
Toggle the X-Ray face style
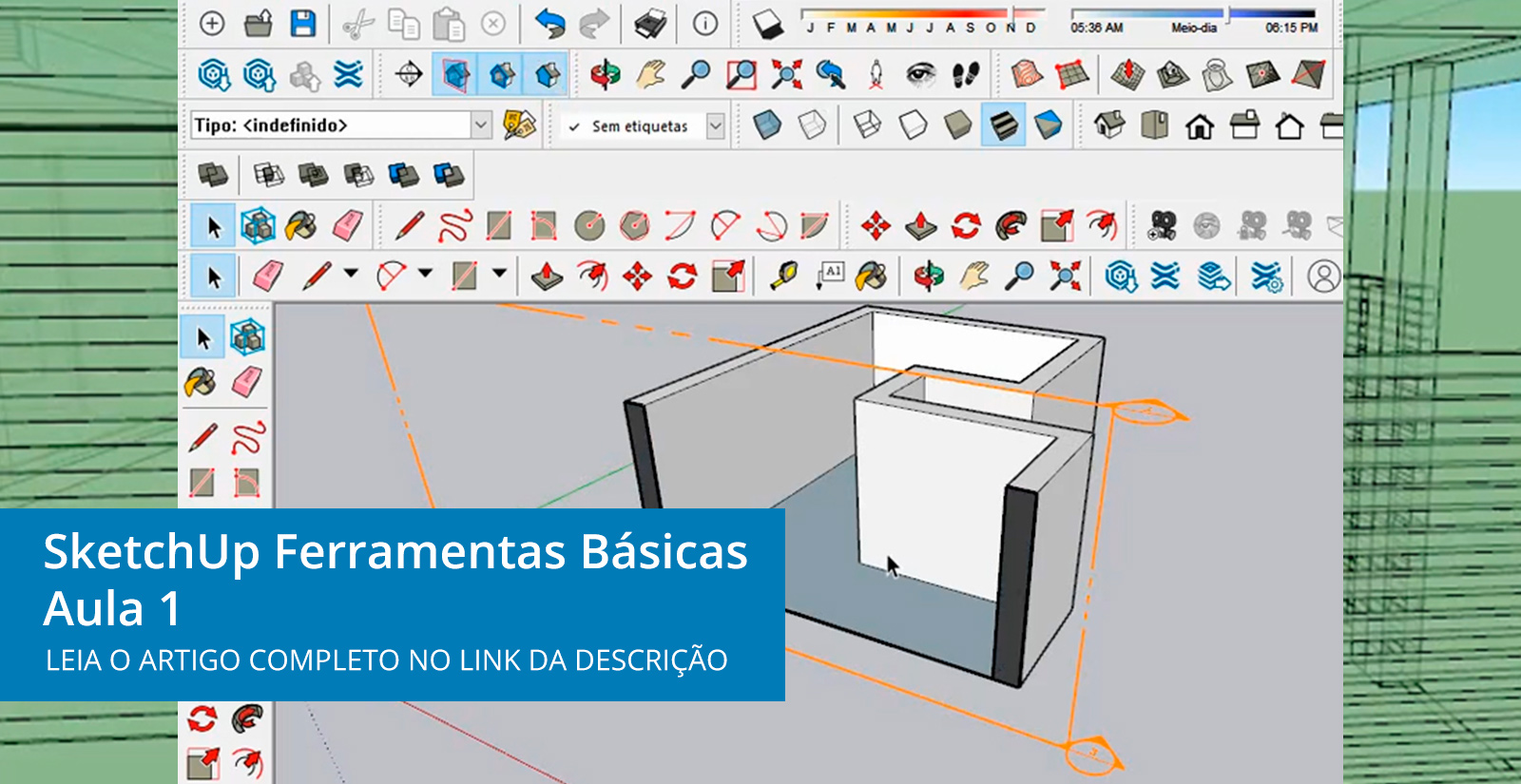[x=766, y=125]
